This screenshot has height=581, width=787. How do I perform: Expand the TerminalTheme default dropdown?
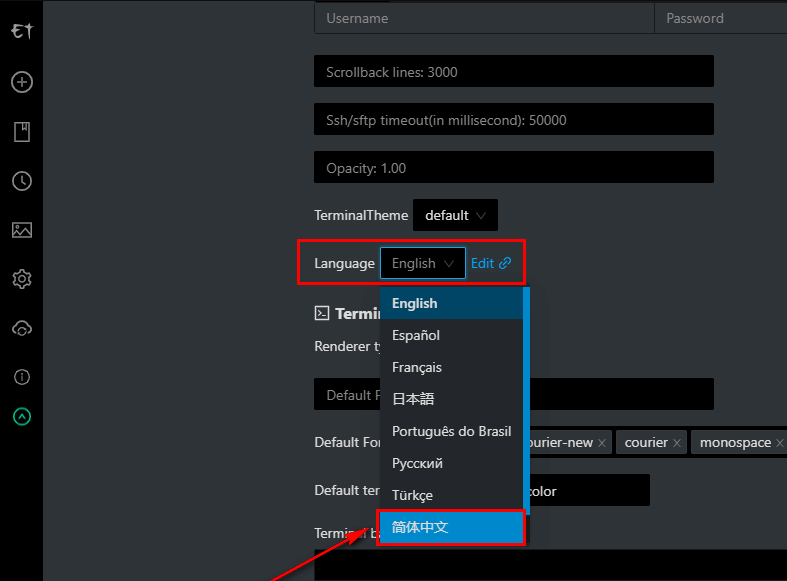coord(455,215)
